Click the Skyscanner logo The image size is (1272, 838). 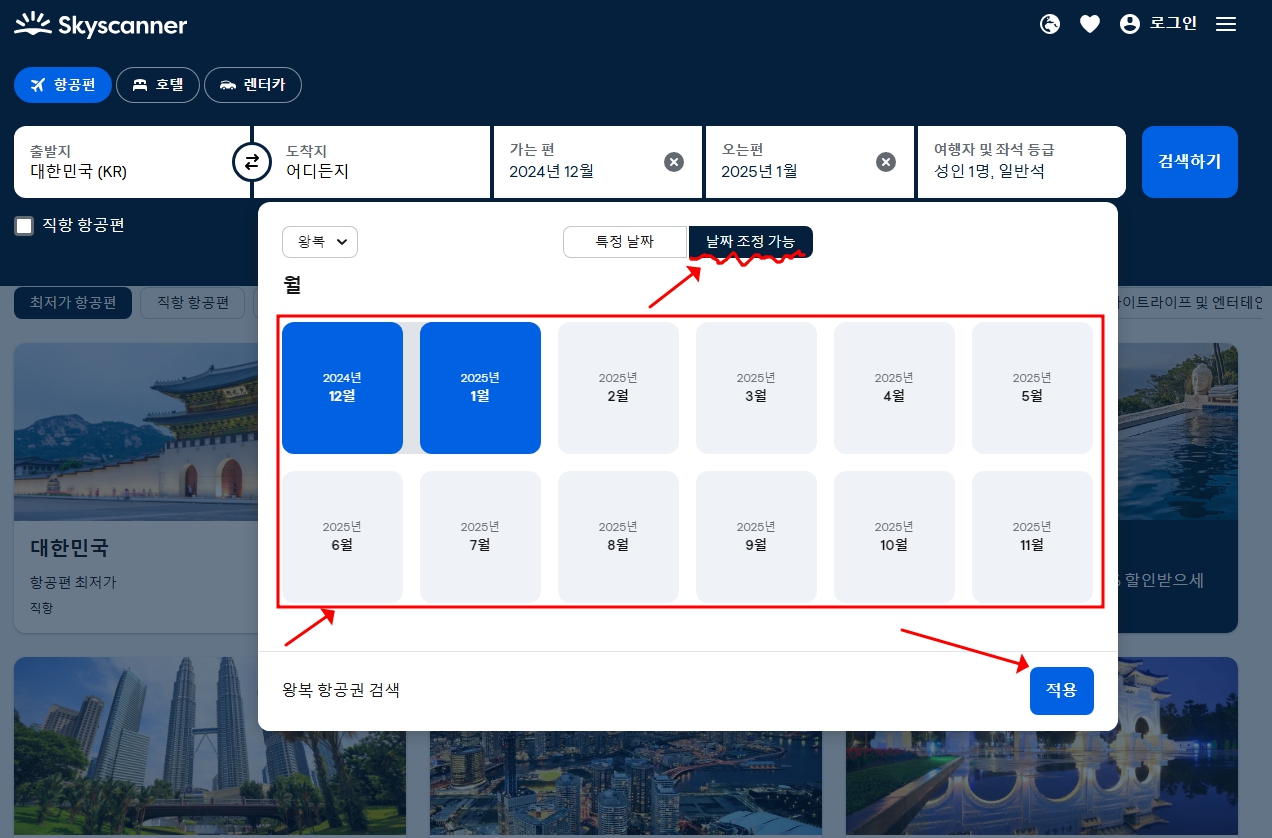pyautogui.click(x=100, y=24)
